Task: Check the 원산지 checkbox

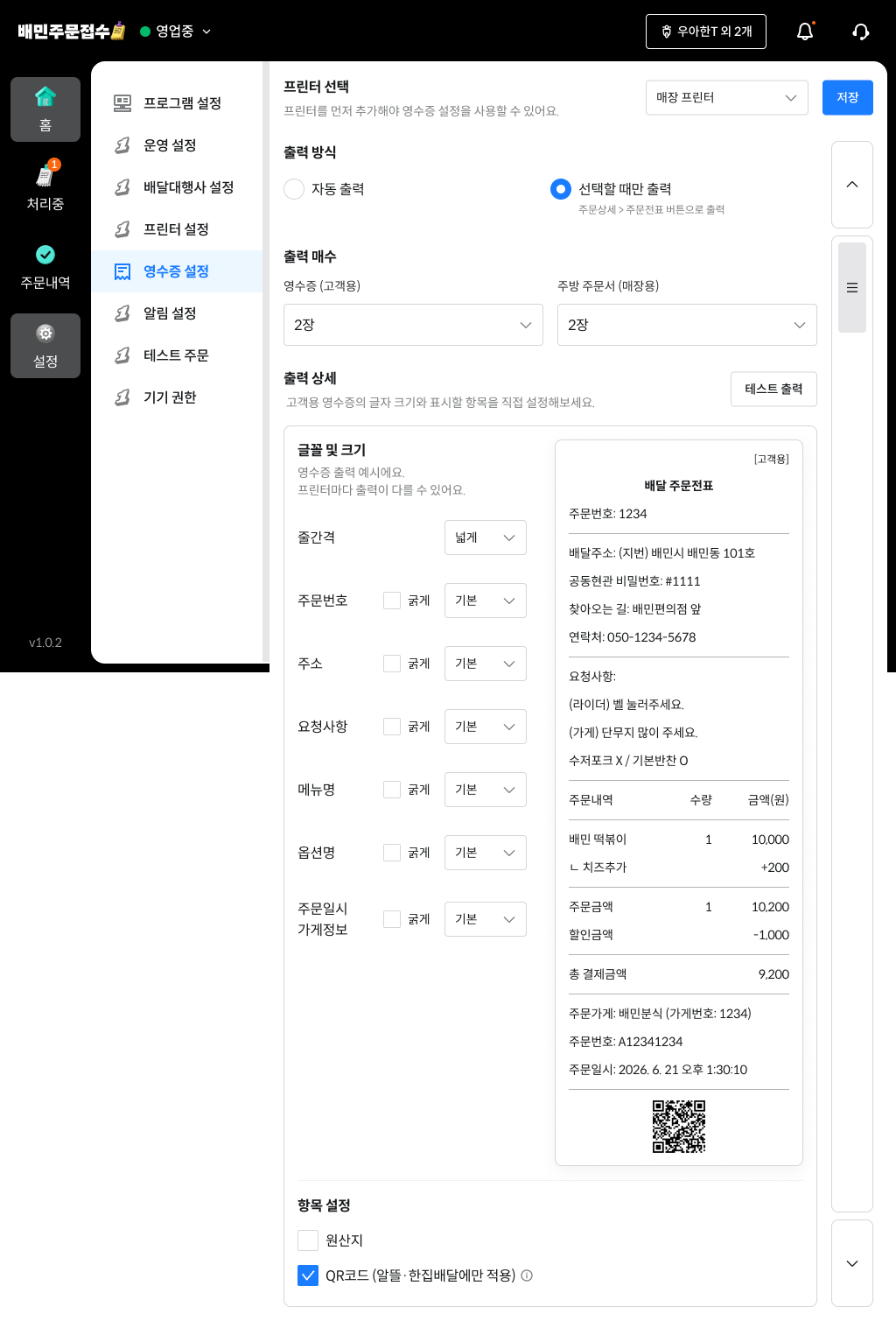Action: point(308,1240)
